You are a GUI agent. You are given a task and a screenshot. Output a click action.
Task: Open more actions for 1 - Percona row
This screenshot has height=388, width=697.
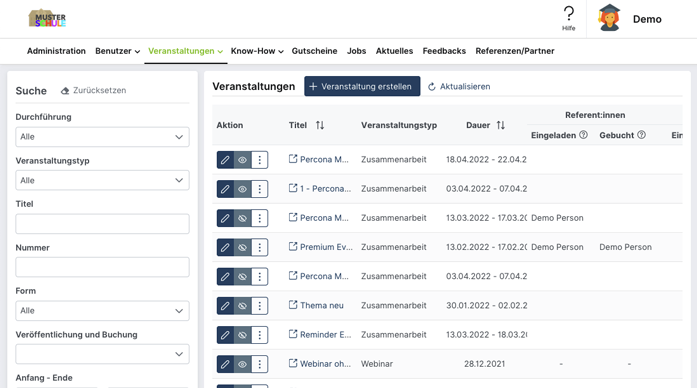tap(260, 189)
